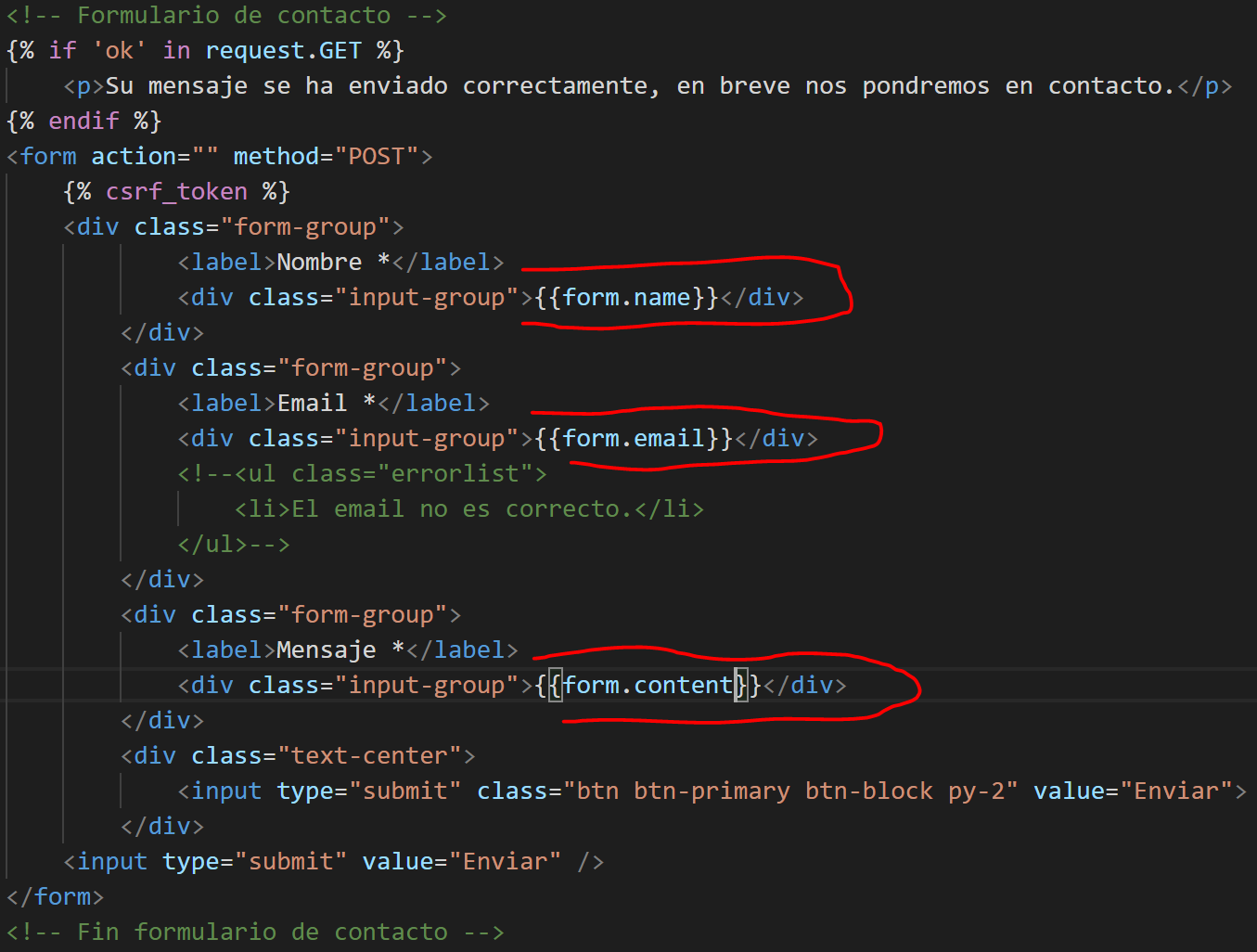
Task: Click the '{{form.content}}' template variable
Action: click(x=648, y=686)
